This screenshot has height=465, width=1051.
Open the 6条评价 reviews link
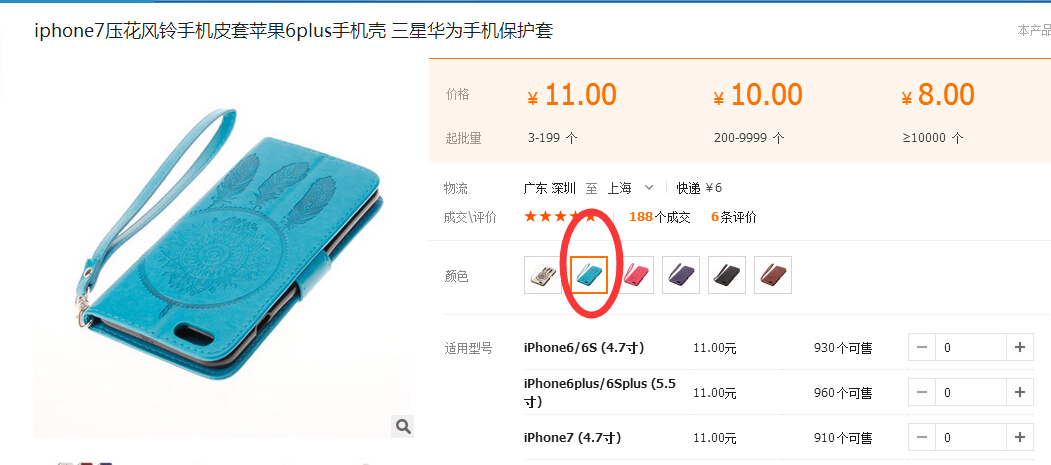click(734, 217)
